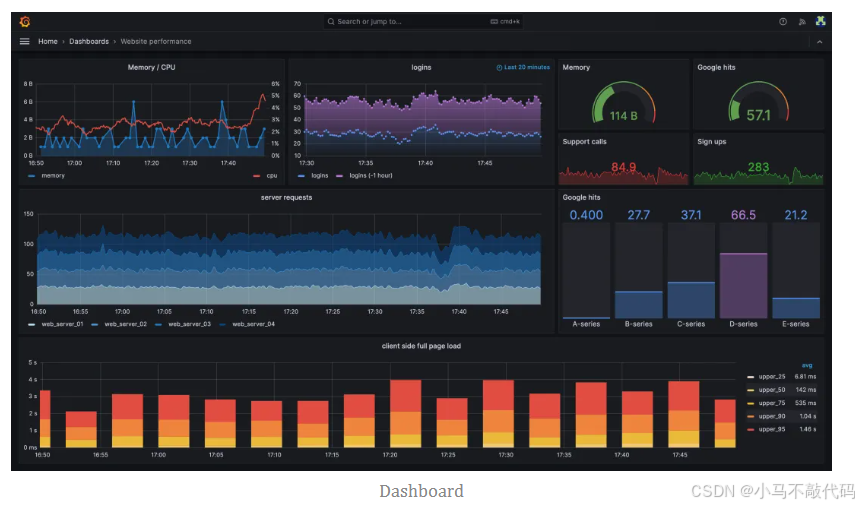This screenshot has height=506, width=859.
Task: Toggle the logins series legend label
Action: click(320, 176)
